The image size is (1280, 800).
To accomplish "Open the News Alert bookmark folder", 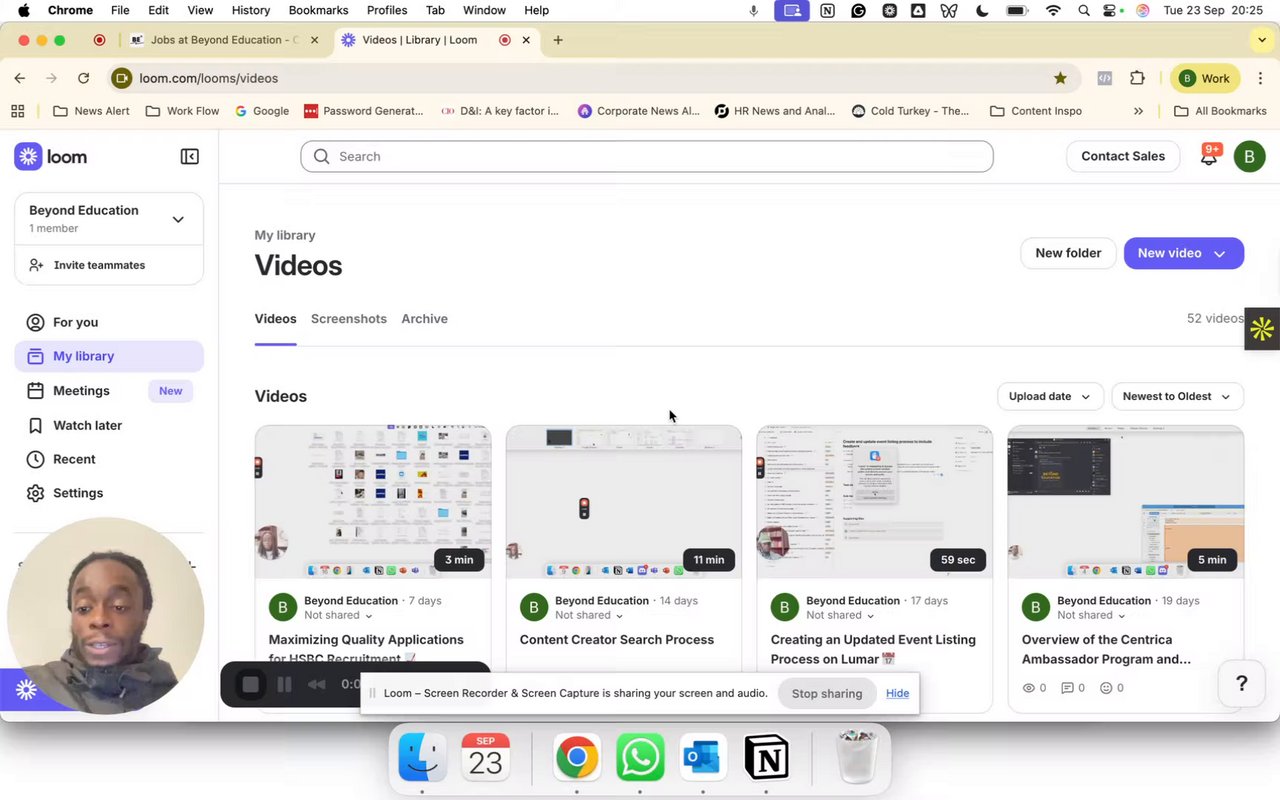I will click(x=91, y=111).
